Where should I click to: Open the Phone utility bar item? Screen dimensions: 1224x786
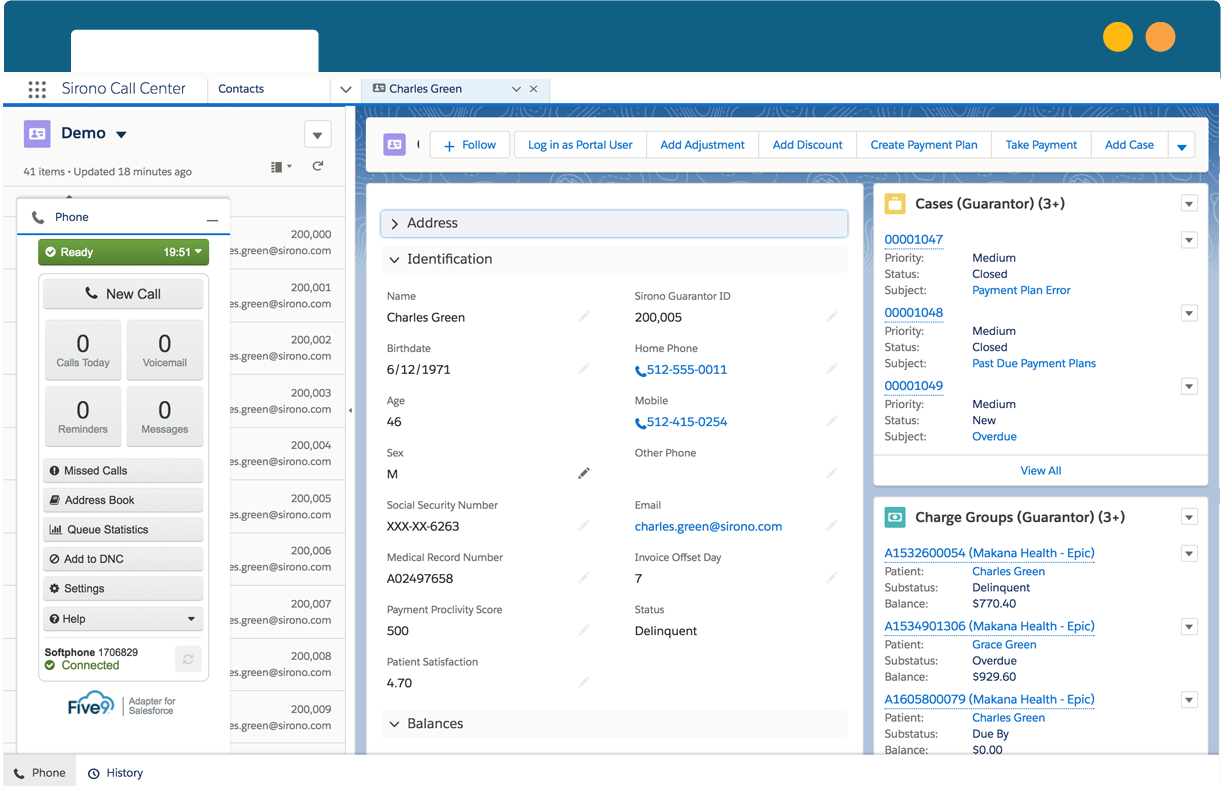(x=40, y=773)
